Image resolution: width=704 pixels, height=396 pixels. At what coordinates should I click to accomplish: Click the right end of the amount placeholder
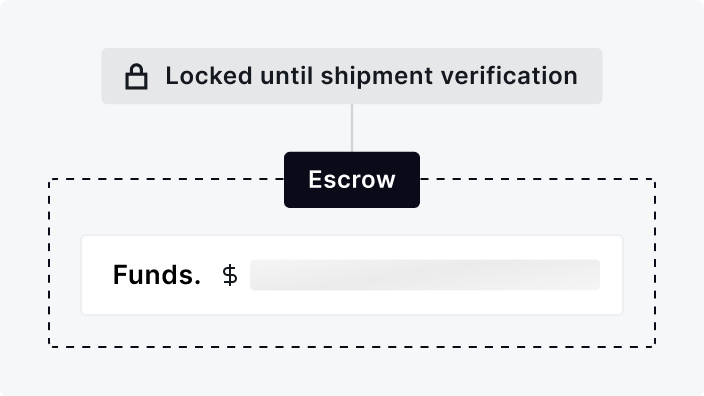click(591, 275)
